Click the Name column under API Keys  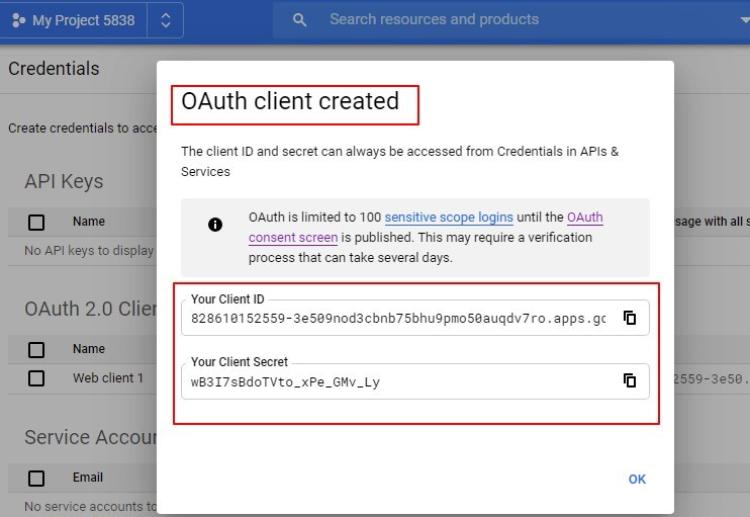[x=88, y=221]
